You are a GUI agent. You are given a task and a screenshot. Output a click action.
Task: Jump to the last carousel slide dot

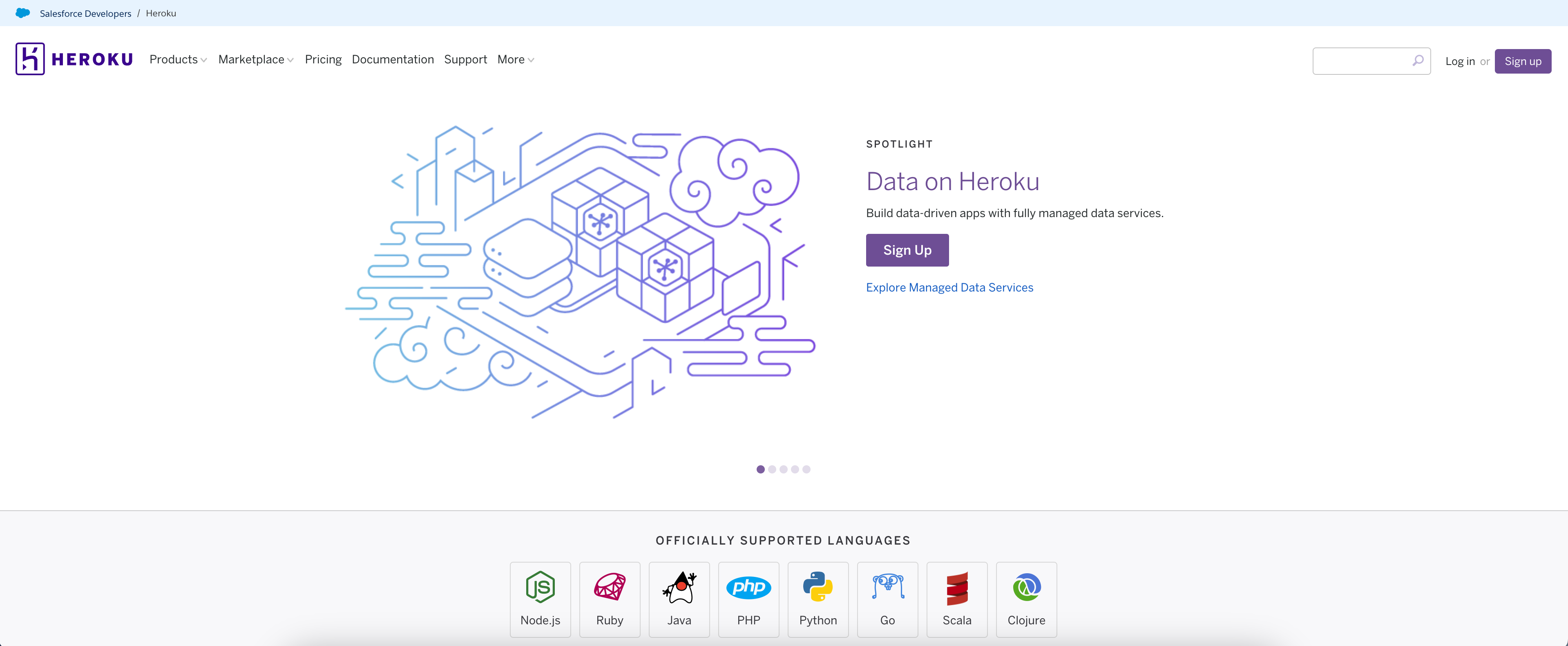[x=806, y=469]
